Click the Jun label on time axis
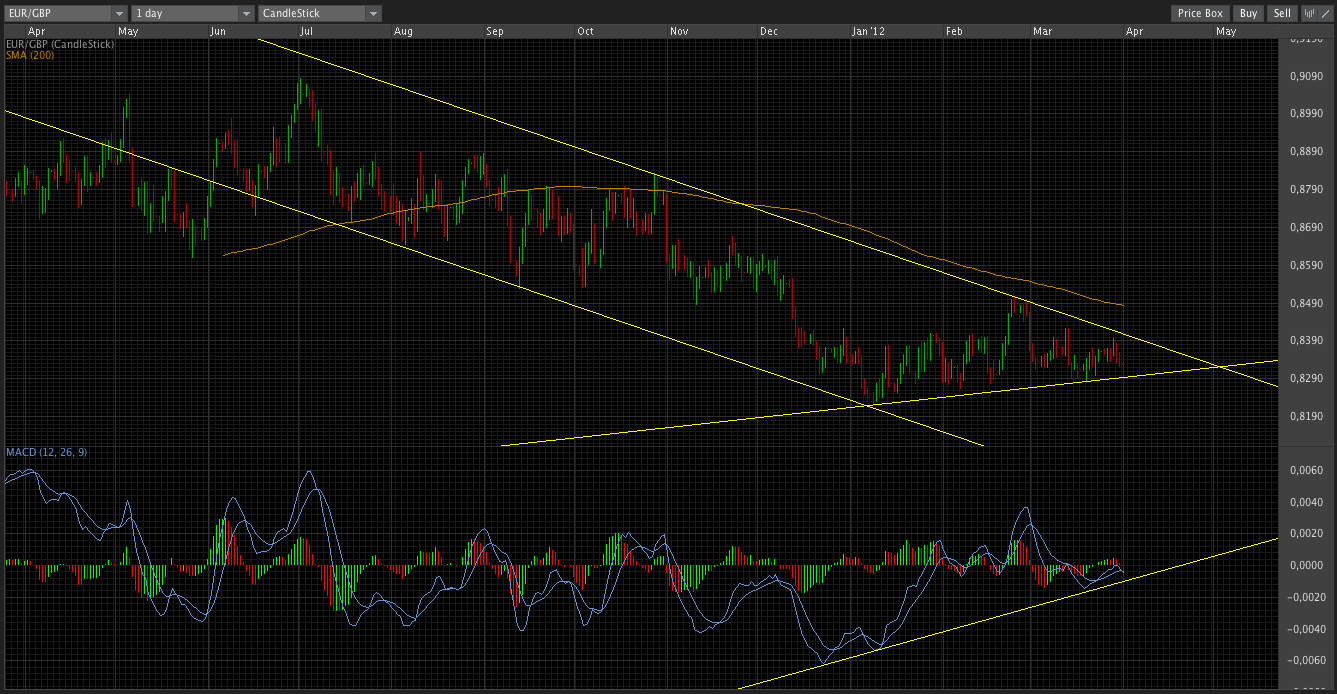The height and width of the screenshot is (694, 1337). (217, 31)
